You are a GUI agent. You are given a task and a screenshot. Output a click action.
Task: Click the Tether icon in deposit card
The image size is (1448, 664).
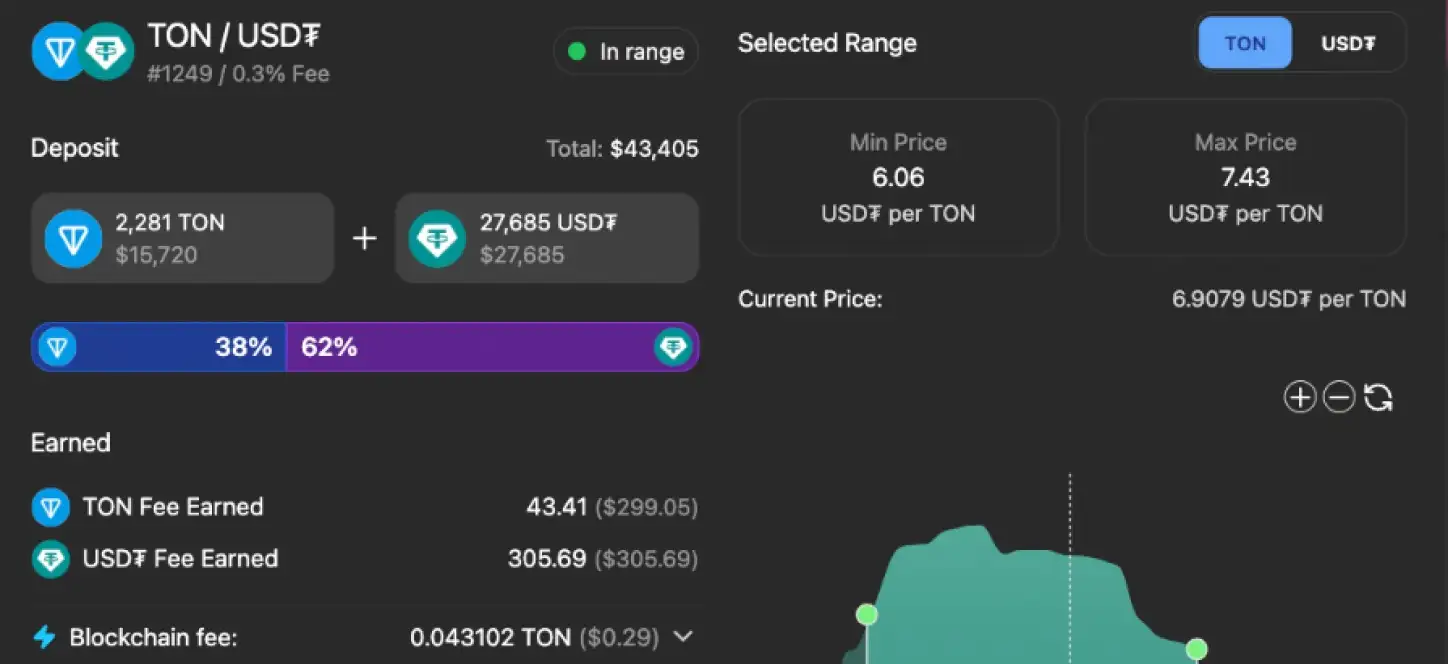tap(437, 238)
